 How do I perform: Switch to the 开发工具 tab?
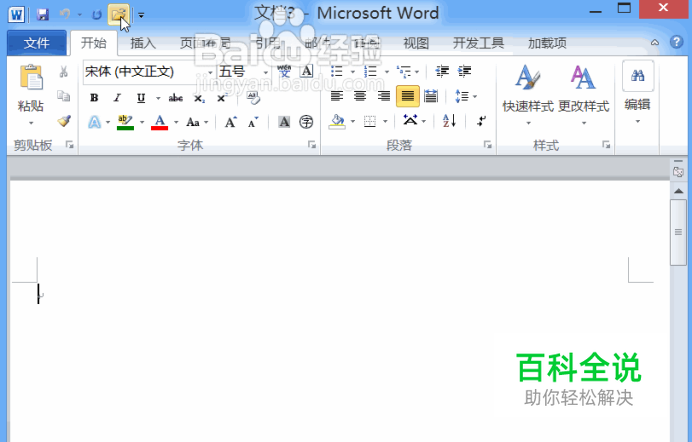tap(478, 43)
